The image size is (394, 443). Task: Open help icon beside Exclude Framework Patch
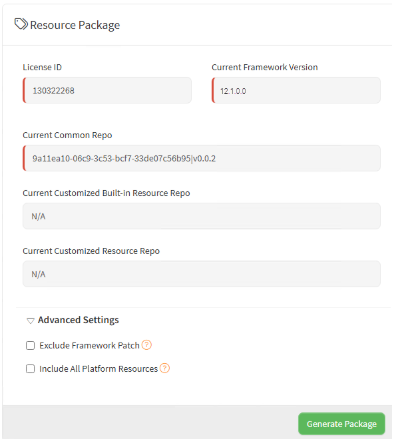coord(147,345)
